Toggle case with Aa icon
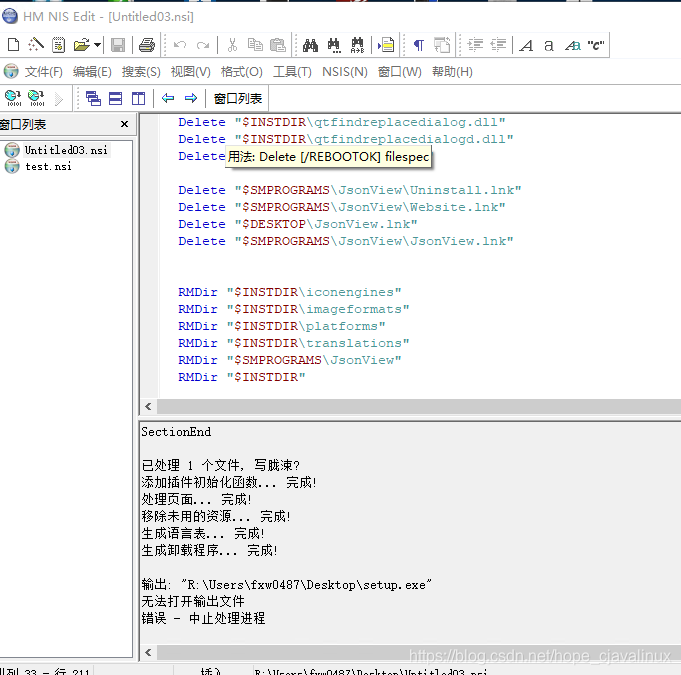This screenshot has width=681, height=675. click(x=573, y=45)
